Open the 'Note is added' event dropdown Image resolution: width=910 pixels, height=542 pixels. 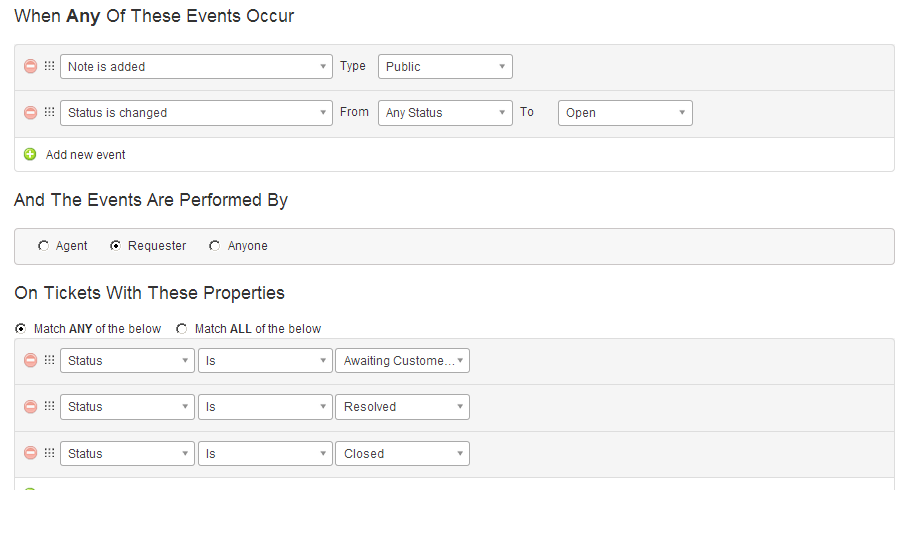[x=196, y=67]
